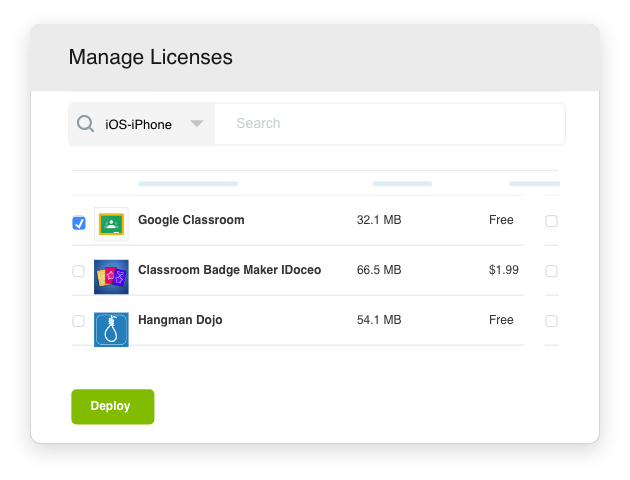The width and height of the screenshot is (630, 480).
Task: Click the 32.1 MB size value
Action: pyautogui.click(x=379, y=220)
